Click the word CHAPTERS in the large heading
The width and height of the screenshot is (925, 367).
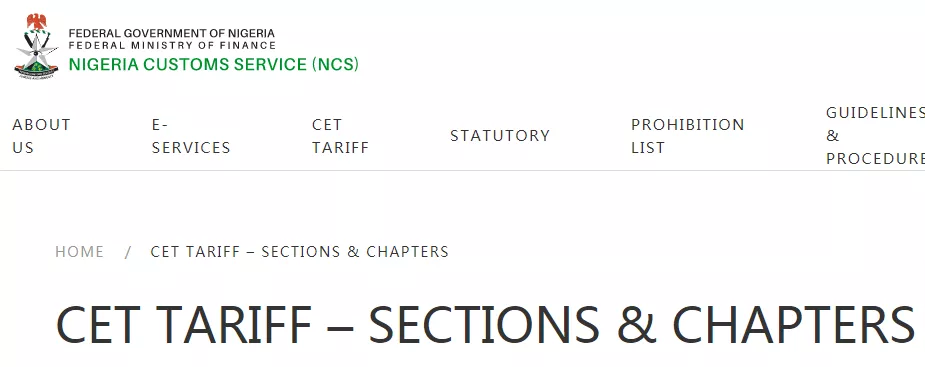[793, 325]
